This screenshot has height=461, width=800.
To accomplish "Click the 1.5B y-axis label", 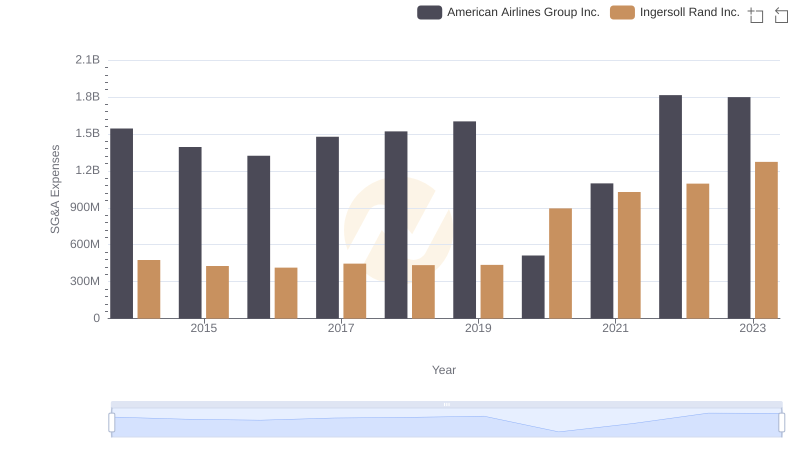I will tap(88, 134).
